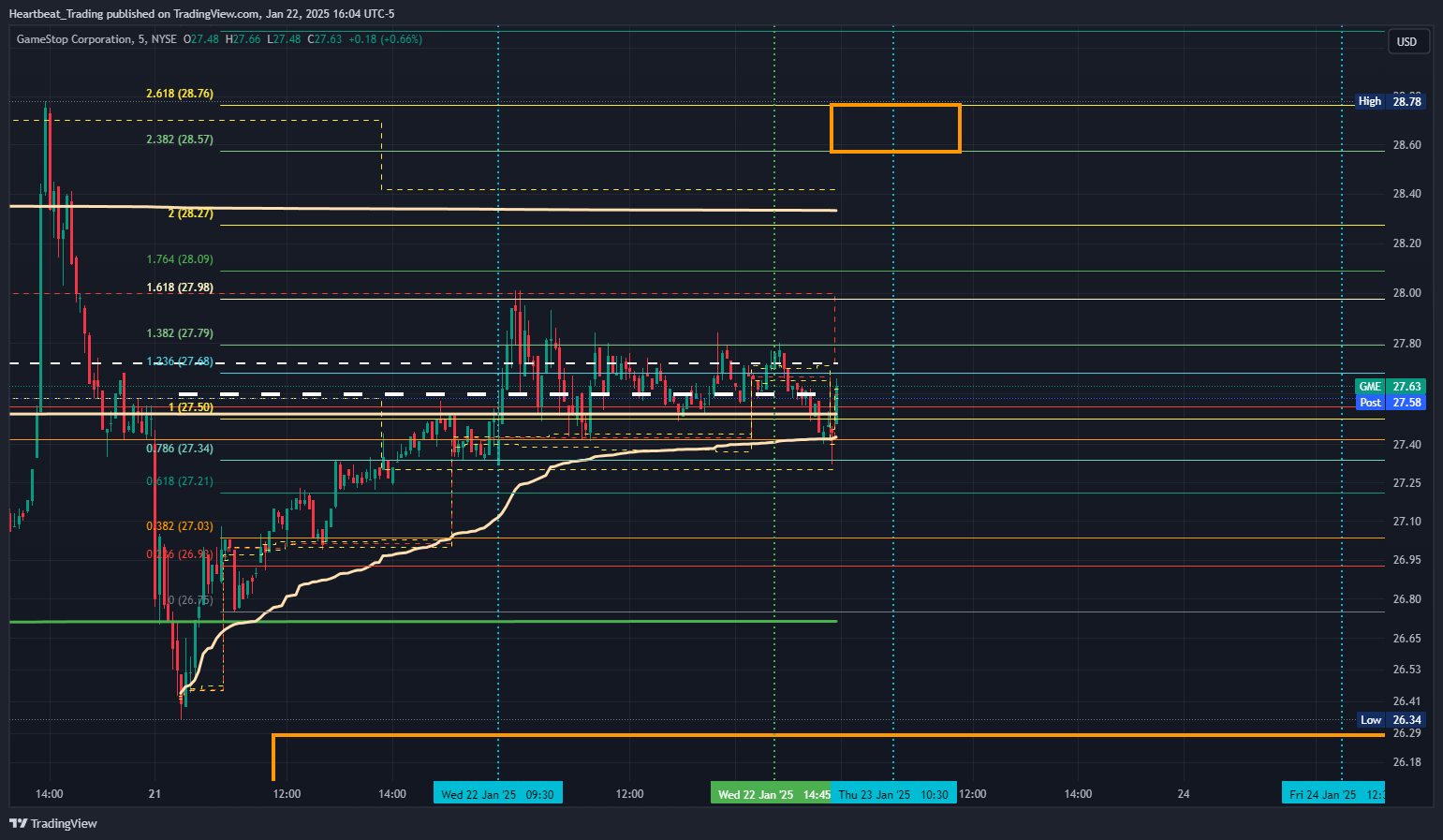Screen dimensions: 1443x840
Task: Click 27.80 on the price axis
Action: [x=1406, y=344]
